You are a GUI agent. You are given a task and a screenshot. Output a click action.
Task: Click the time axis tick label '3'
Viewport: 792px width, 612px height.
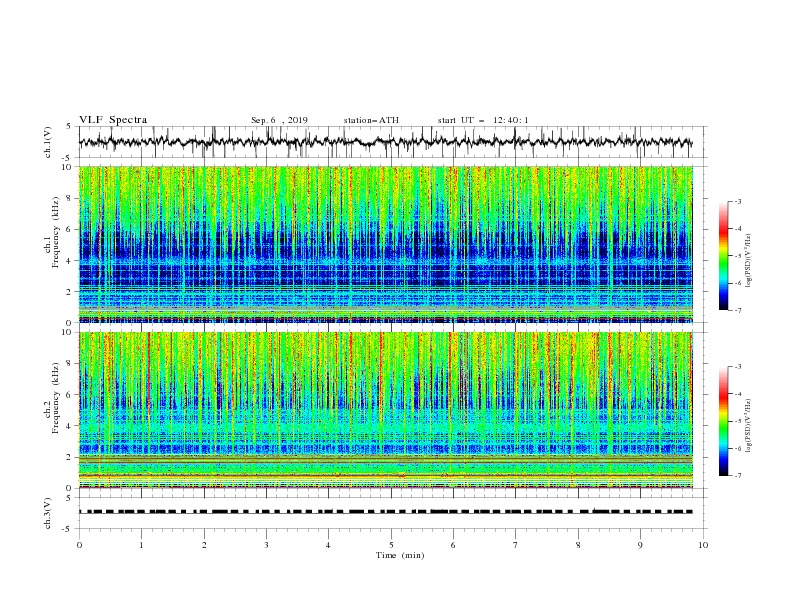click(266, 545)
